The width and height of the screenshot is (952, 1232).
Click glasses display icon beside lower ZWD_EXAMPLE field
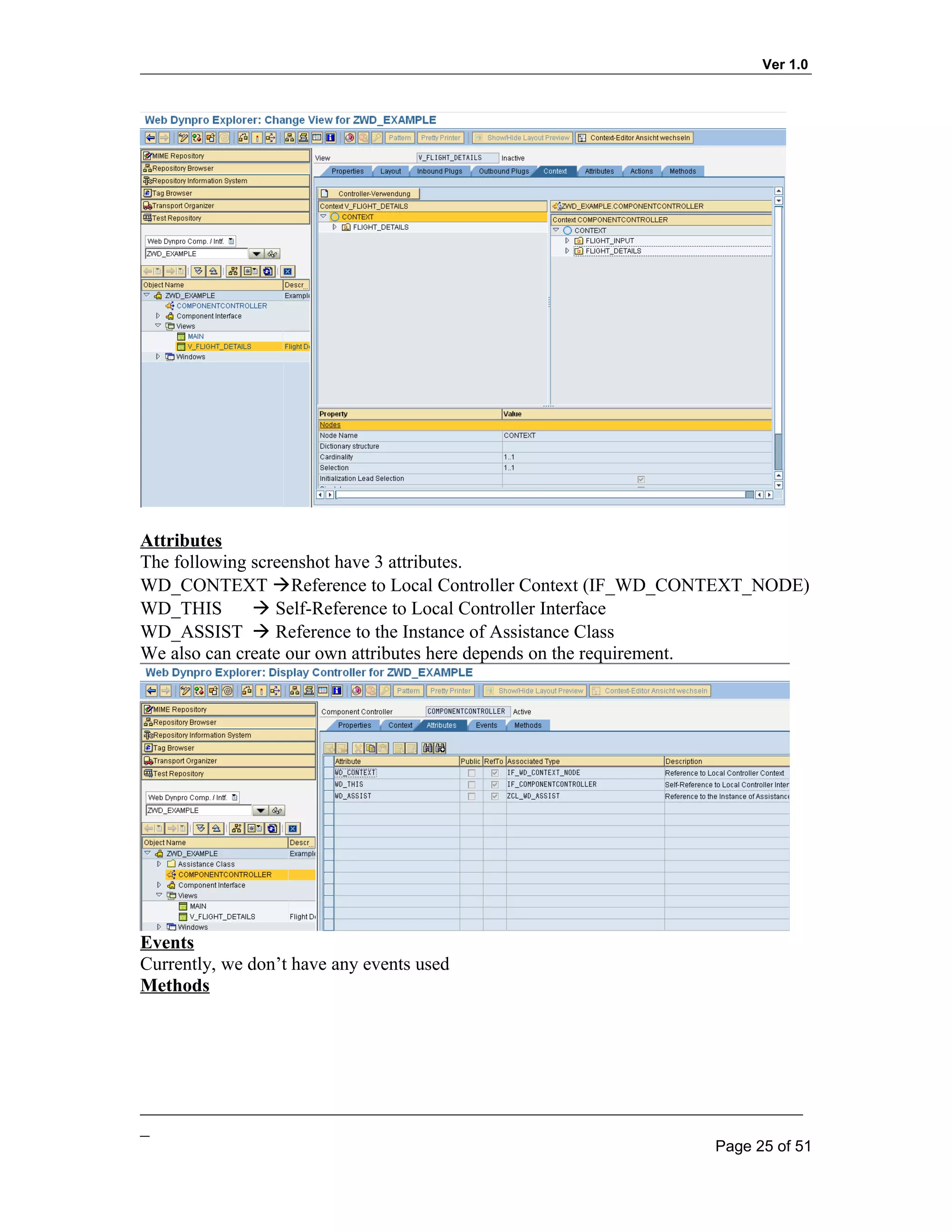pyautogui.click(x=277, y=811)
